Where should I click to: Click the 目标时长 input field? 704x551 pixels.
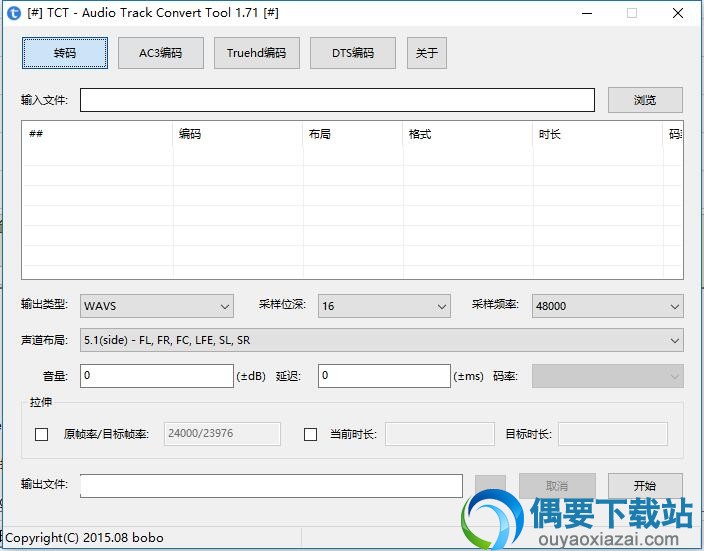(613, 434)
